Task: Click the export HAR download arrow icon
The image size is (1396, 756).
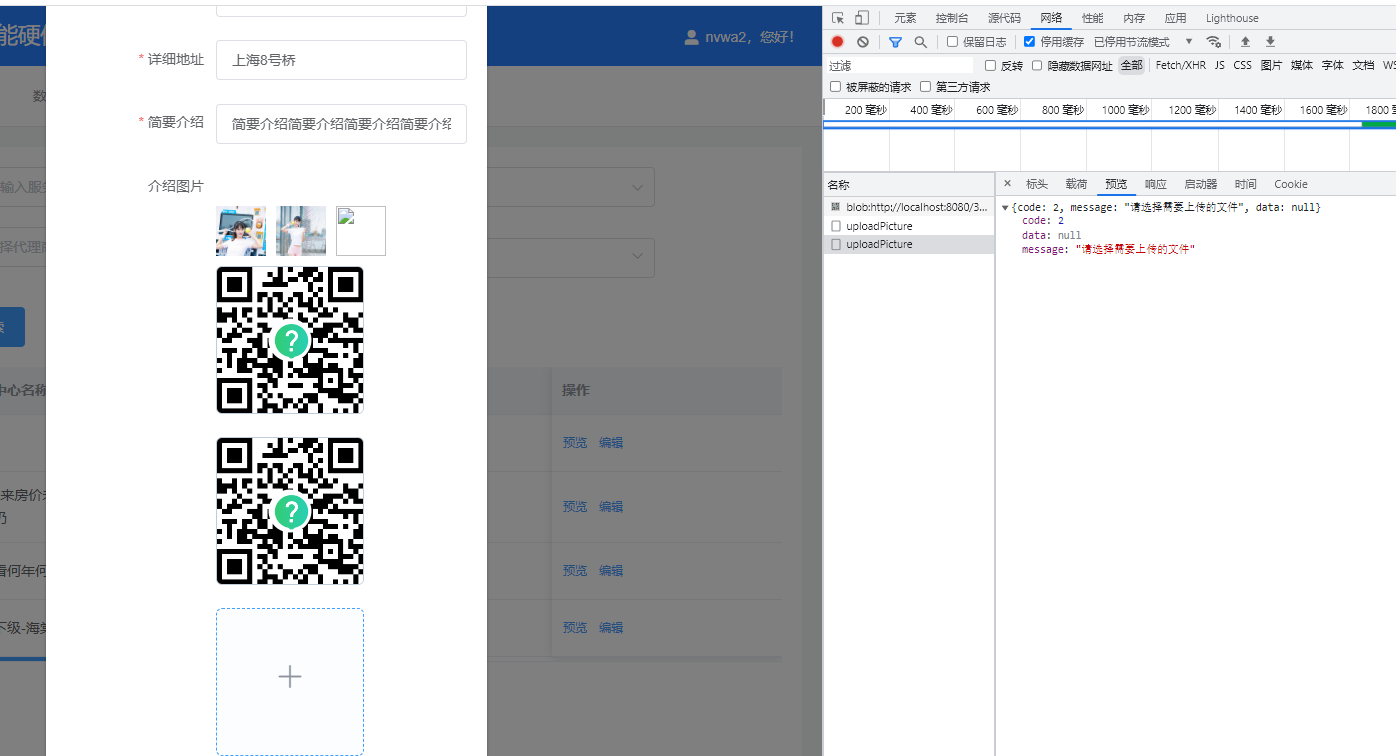Action: pyautogui.click(x=1270, y=42)
